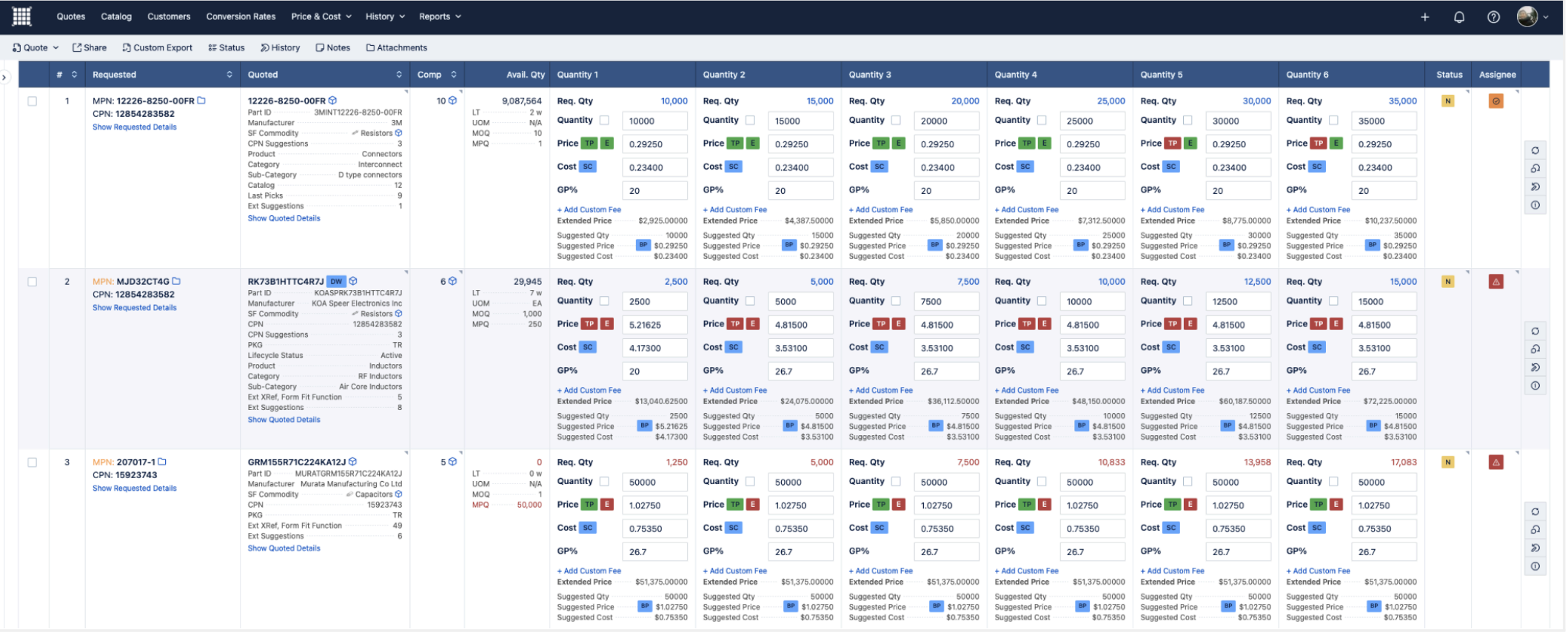Expand the Price & Cost dropdown menu
This screenshot has height=635, width=1568.
321,16
